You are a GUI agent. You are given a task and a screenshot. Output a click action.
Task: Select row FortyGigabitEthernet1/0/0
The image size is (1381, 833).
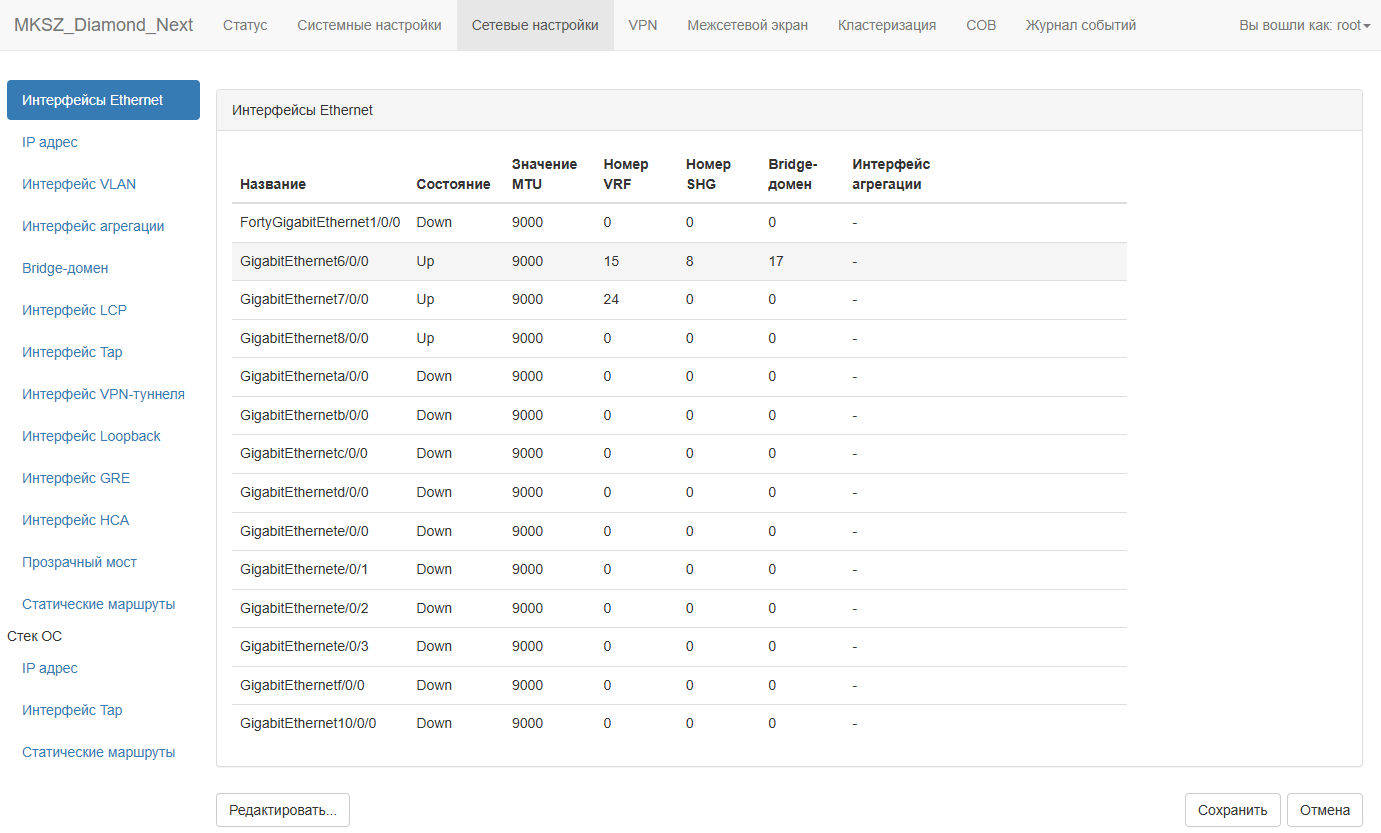coord(679,223)
